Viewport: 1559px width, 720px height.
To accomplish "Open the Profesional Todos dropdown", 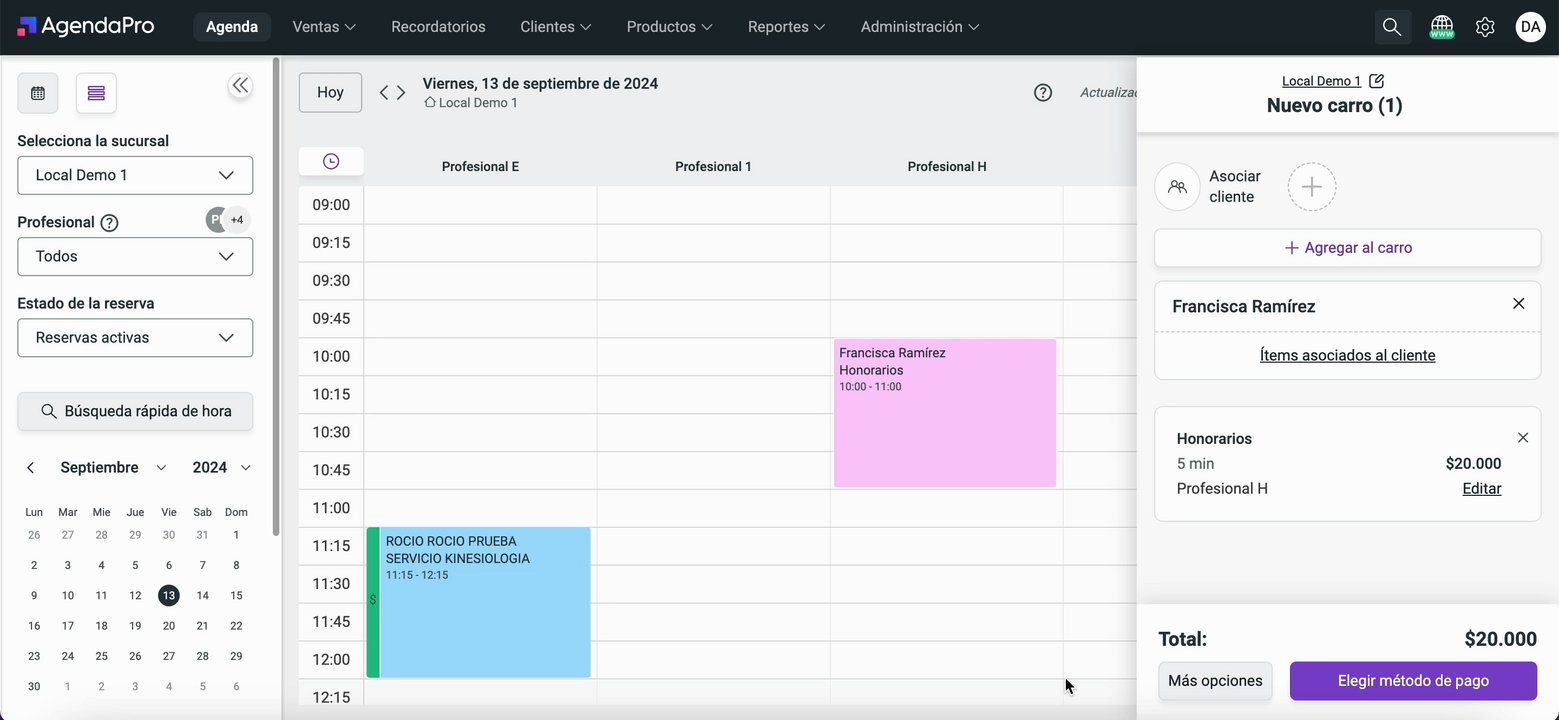I will click(x=135, y=257).
